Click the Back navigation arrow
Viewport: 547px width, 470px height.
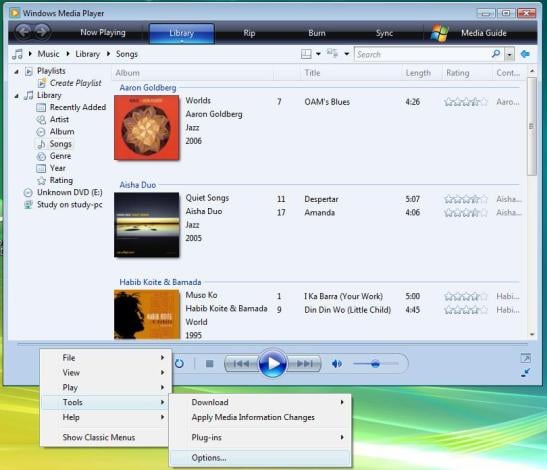point(24,32)
